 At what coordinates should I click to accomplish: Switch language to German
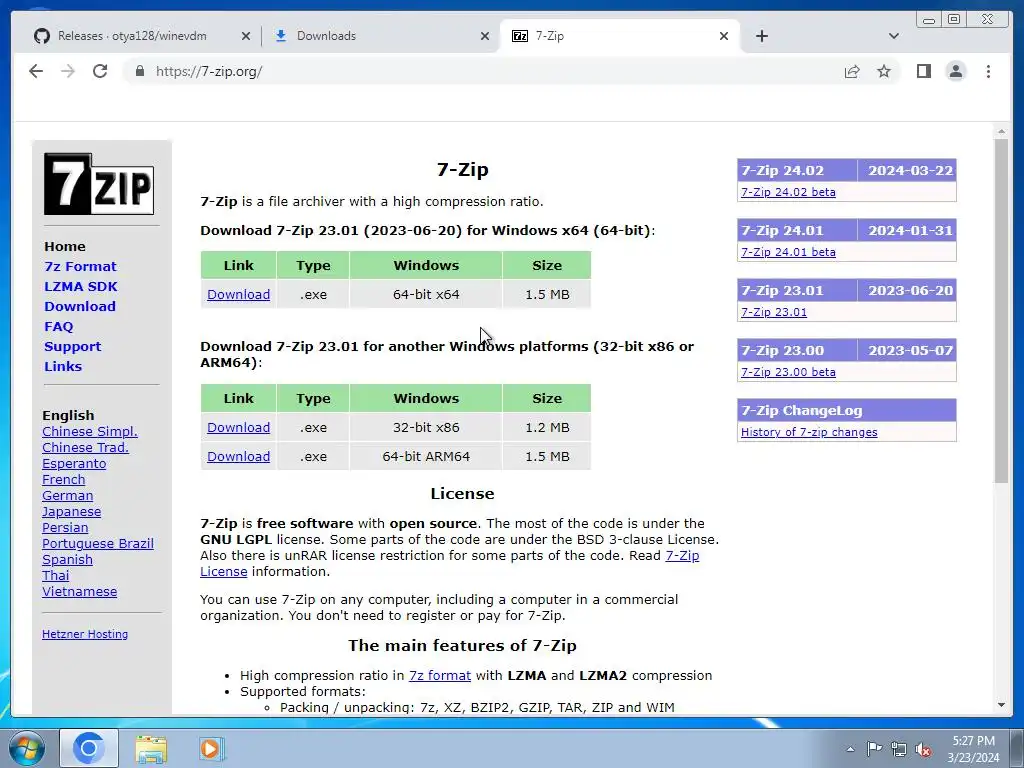[x=67, y=496]
